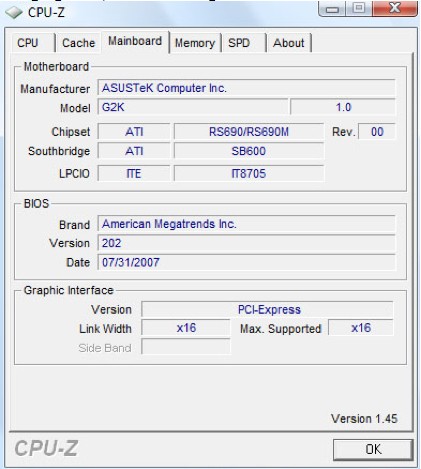
Task: Close the CPU-Z window
Action: [x=395, y=9]
